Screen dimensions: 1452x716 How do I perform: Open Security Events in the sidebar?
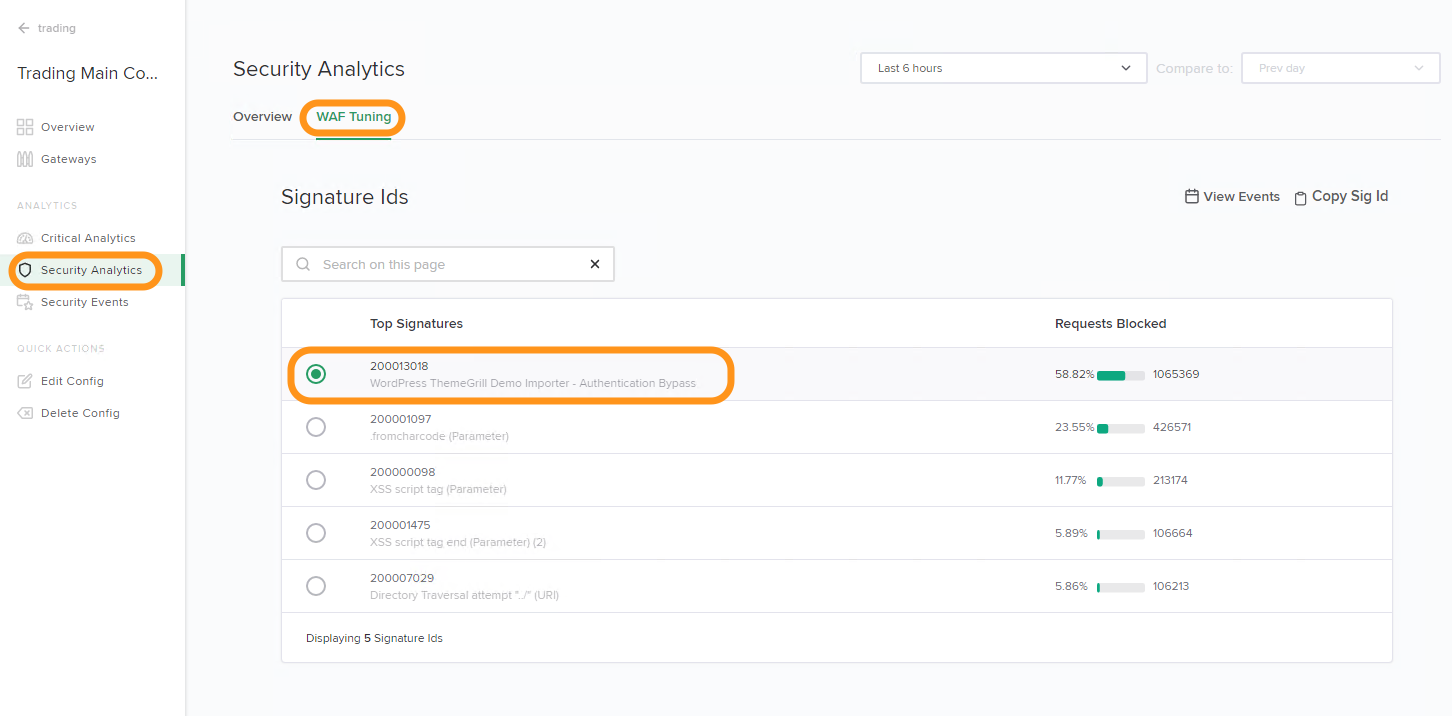click(x=85, y=302)
